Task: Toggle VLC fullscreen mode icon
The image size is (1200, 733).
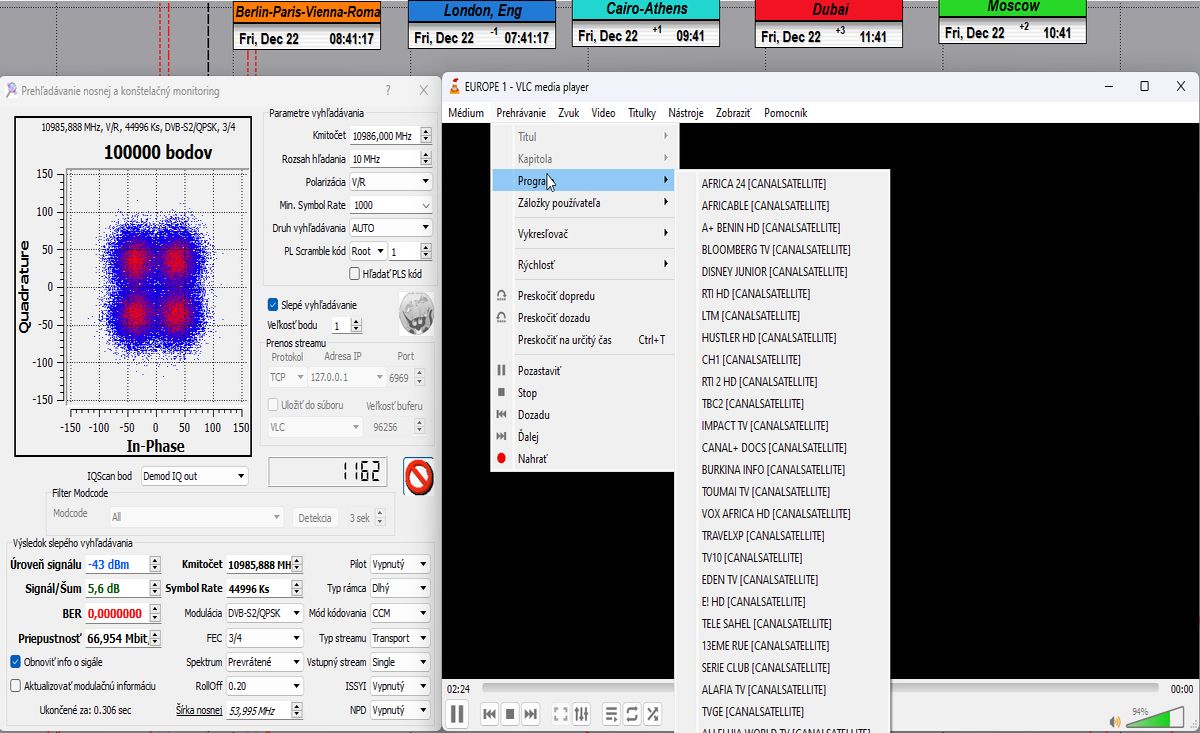Action: coord(561,713)
